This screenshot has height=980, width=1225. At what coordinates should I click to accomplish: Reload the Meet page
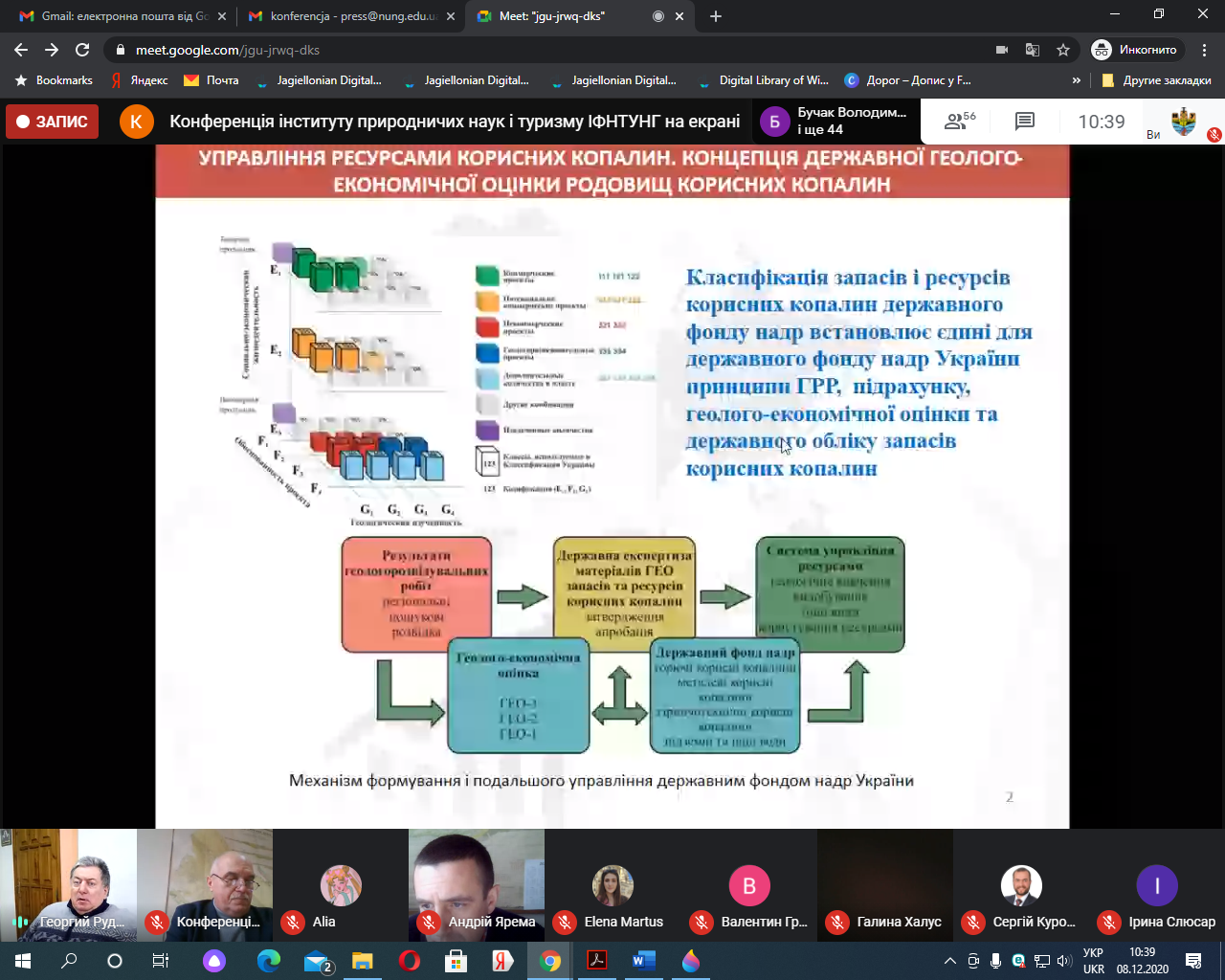(x=82, y=50)
